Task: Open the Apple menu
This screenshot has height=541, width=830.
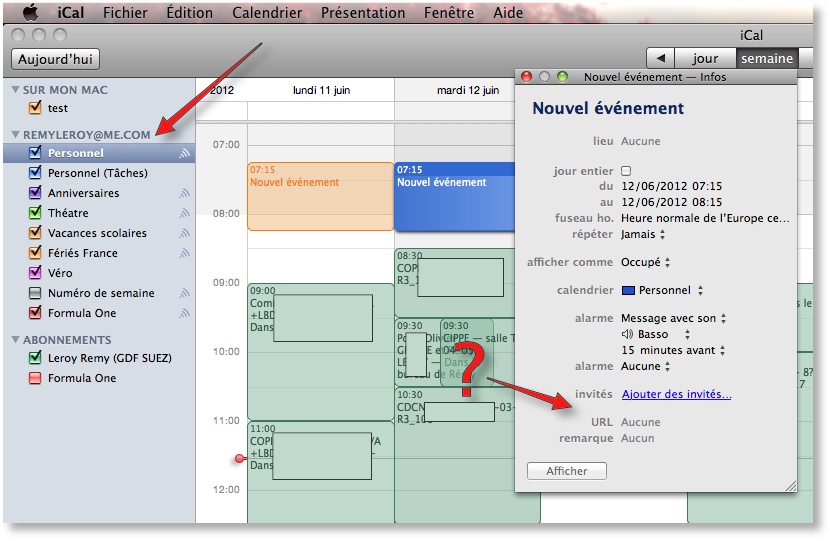Action: [30, 12]
